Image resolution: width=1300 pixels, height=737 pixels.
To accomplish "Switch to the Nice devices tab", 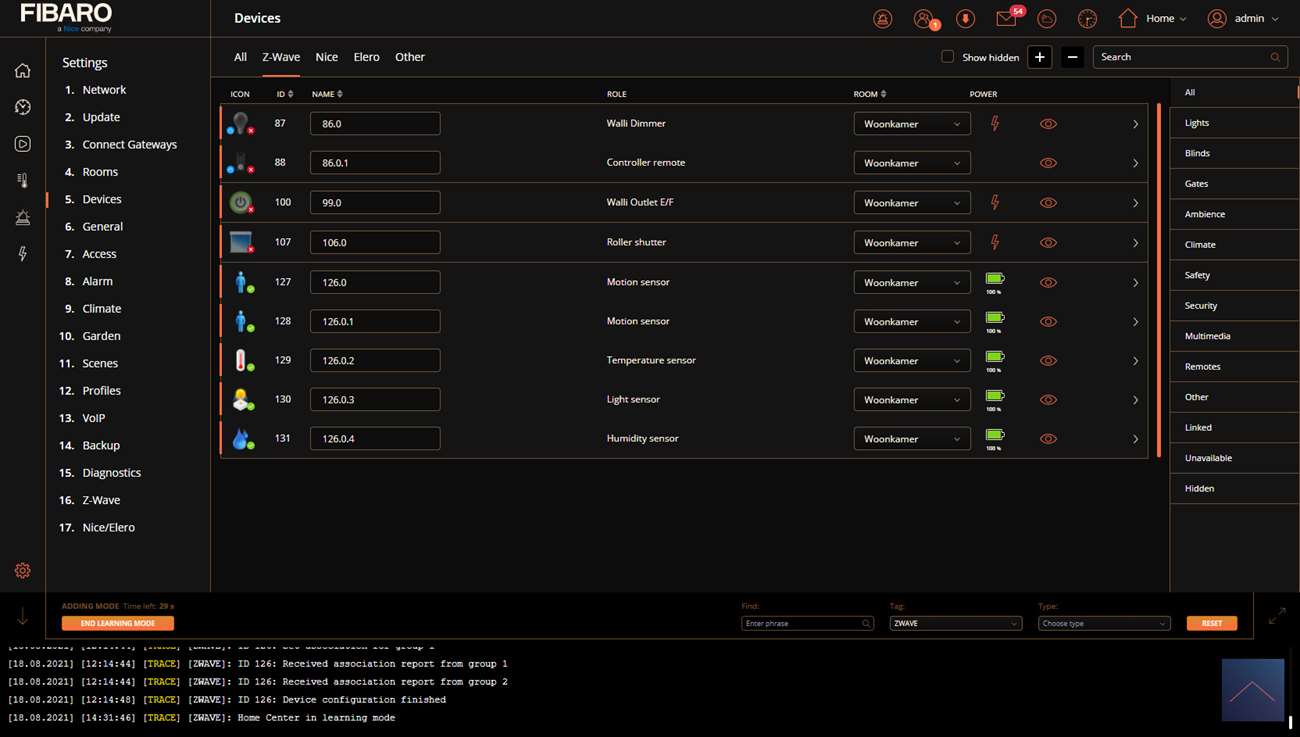I will pyautogui.click(x=327, y=57).
